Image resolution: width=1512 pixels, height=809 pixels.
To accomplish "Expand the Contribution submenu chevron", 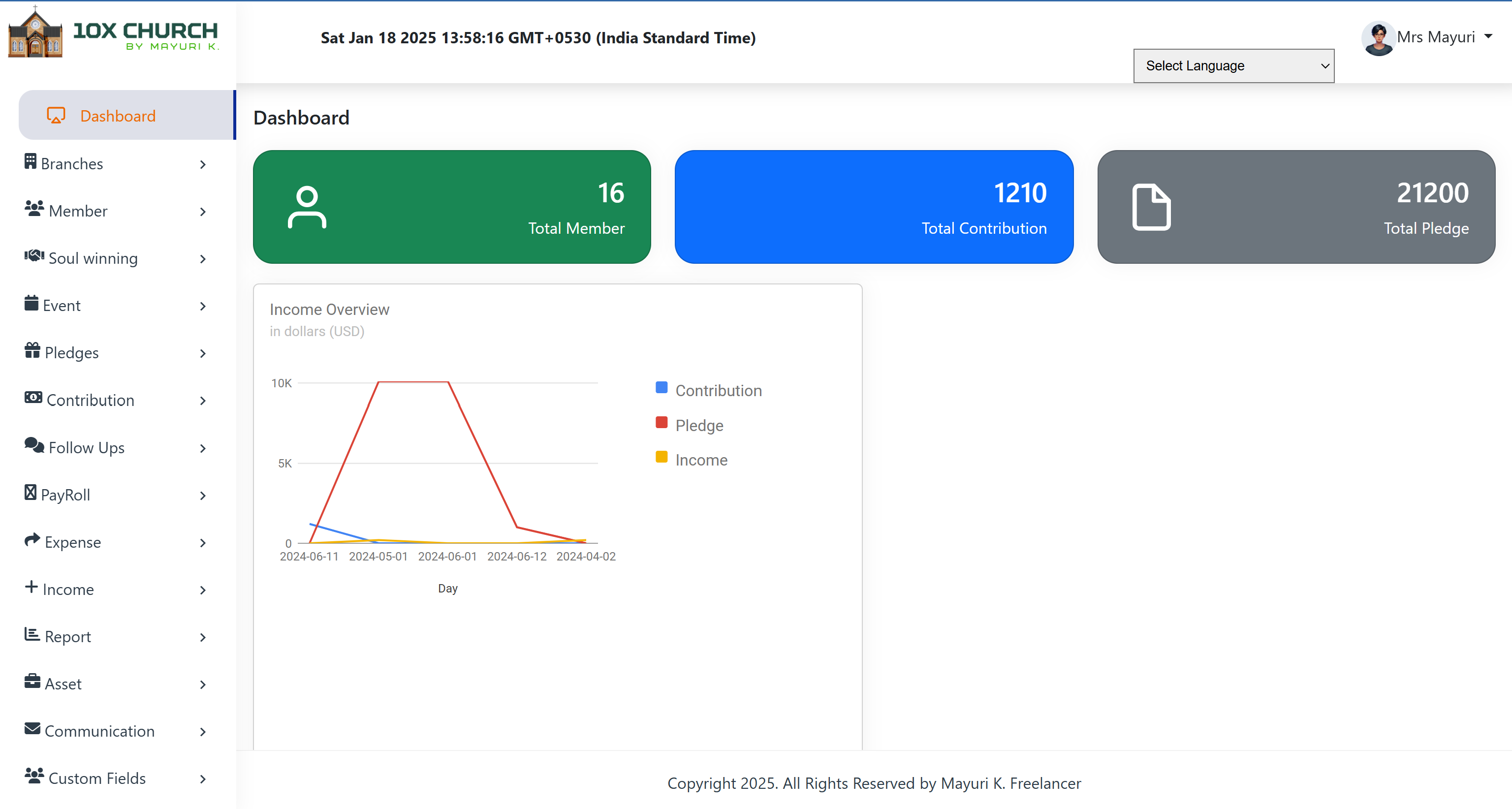I will 202,401.
